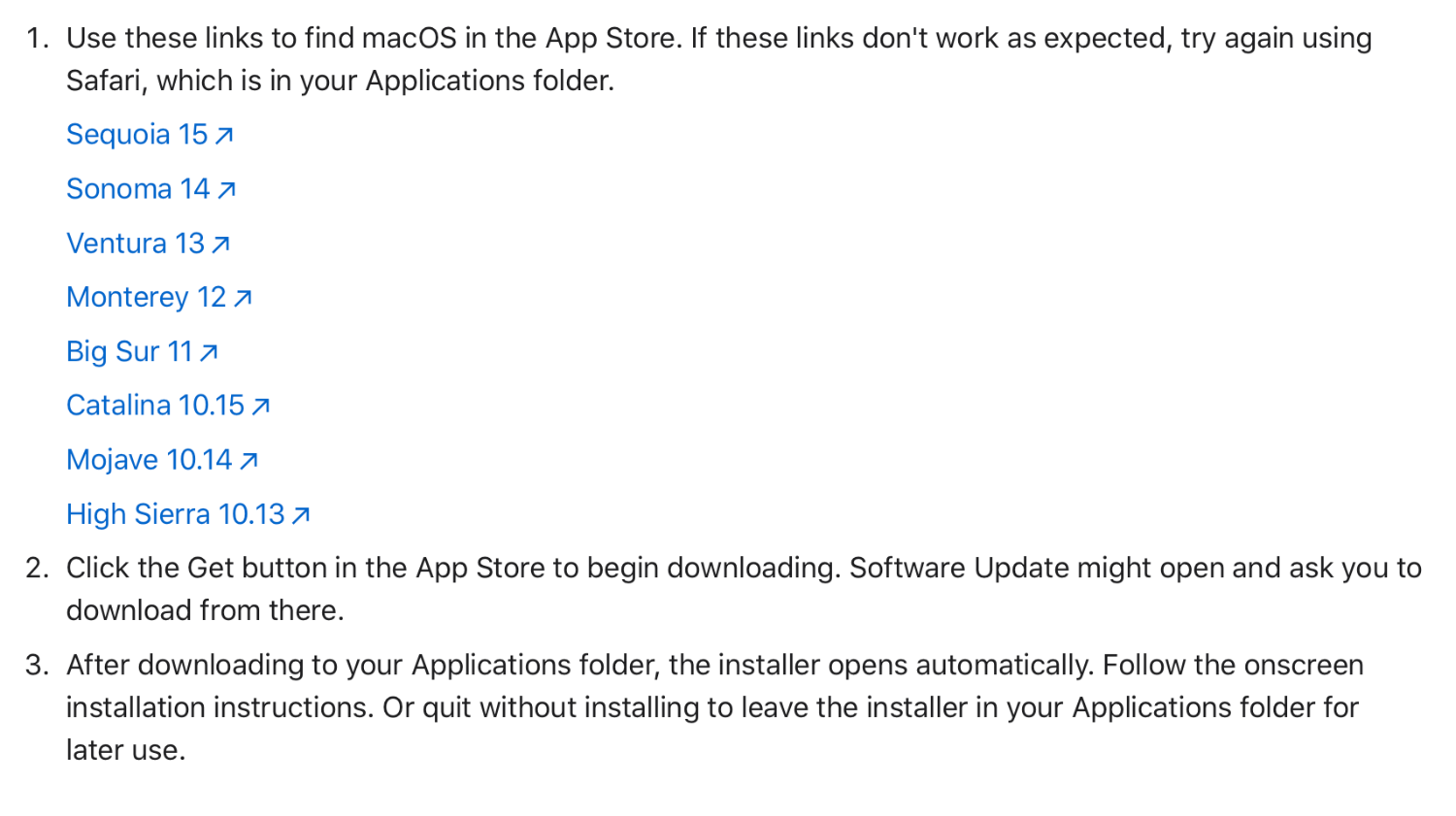Open the Sequoia 15 link
Screen dimensions: 1456x816
coord(150,135)
